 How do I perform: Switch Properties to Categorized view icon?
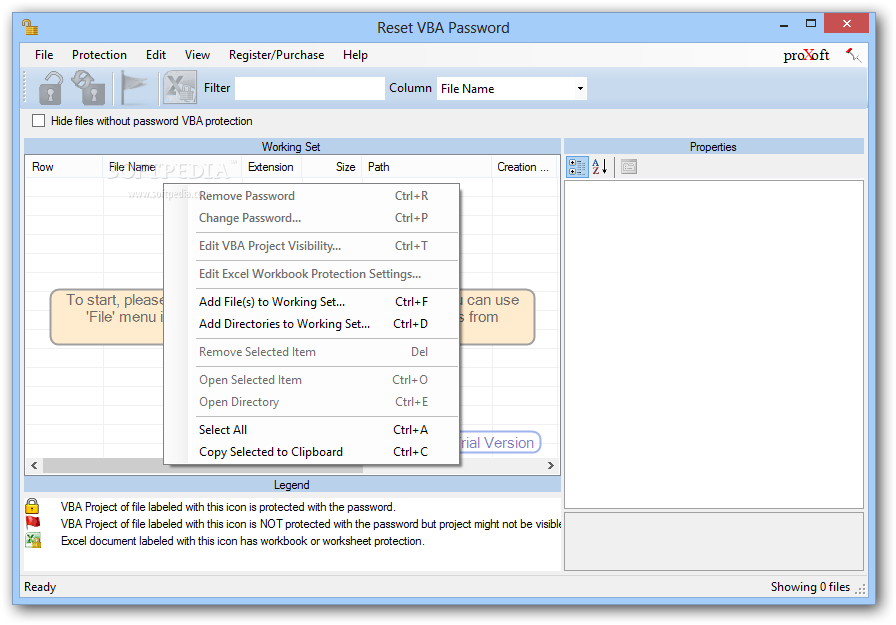(x=577, y=167)
